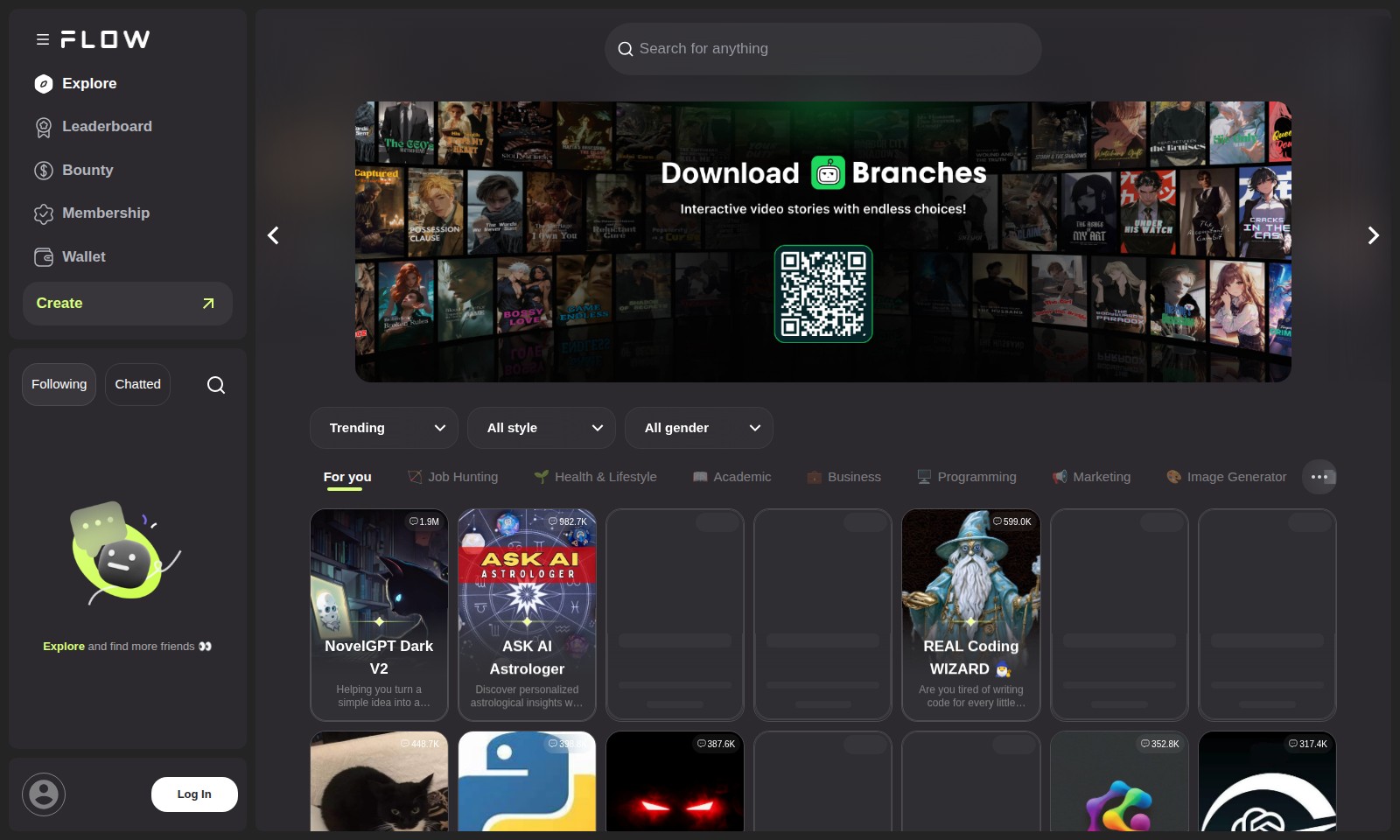Select the For you tab
Screen dimensions: 1400x840
tap(347, 477)
